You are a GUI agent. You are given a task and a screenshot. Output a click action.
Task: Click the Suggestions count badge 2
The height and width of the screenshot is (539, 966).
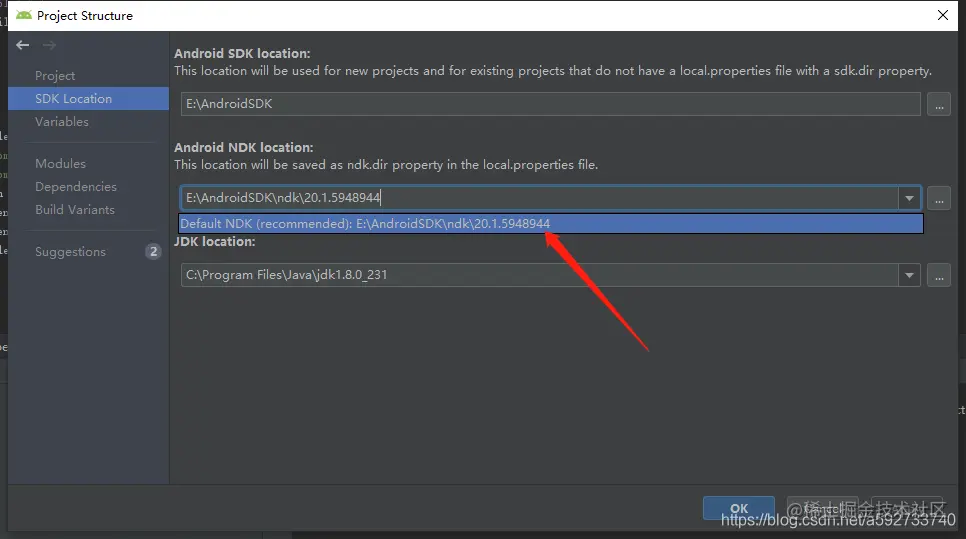(153, 251)
